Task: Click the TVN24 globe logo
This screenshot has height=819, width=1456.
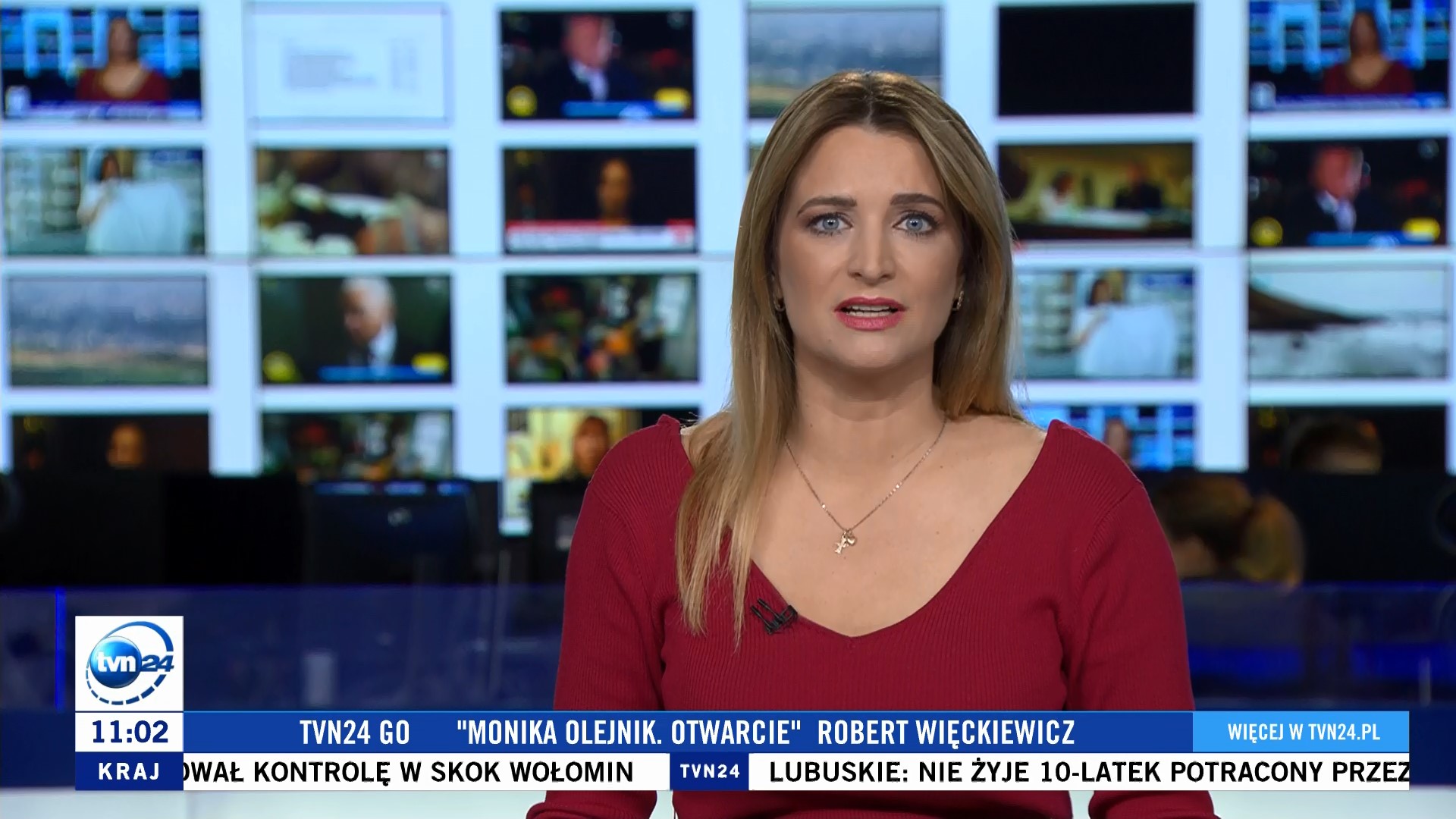Action: click(129, 663)
